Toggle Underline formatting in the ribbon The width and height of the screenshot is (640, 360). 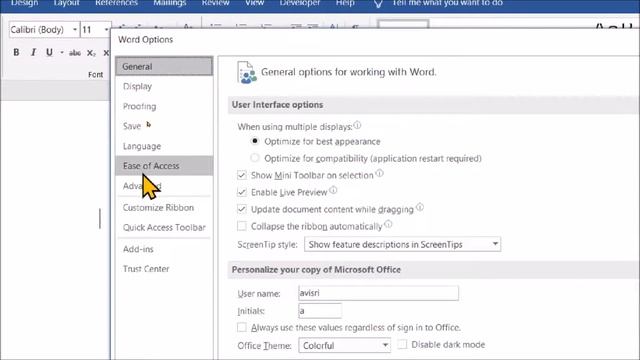coord(49,52)
